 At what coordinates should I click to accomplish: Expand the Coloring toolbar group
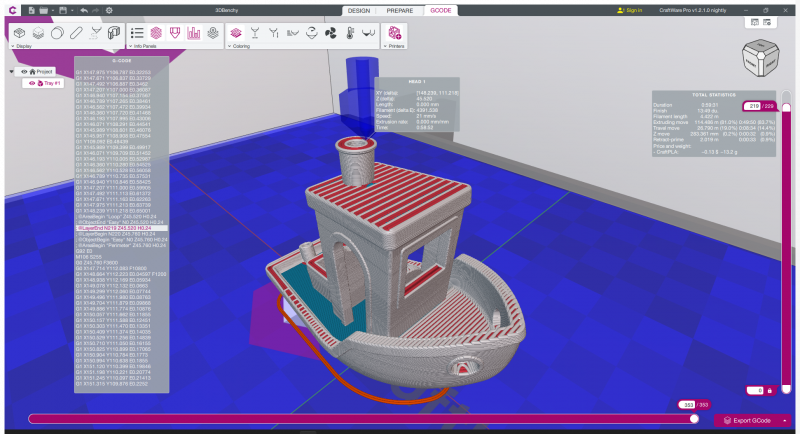[x=231, y=46]
